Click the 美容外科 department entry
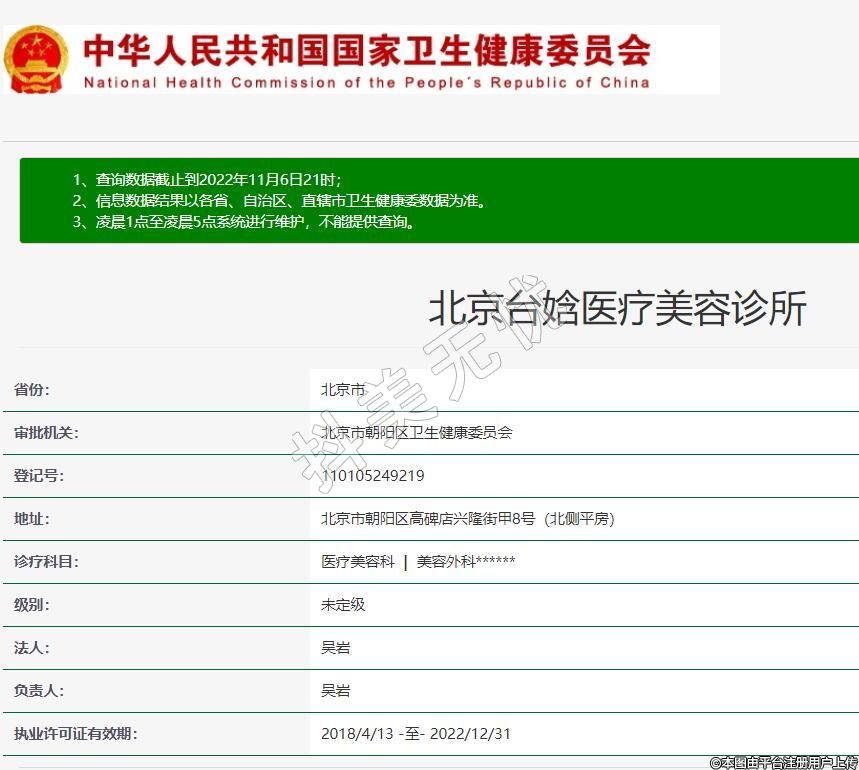Viewport: 859px width, 770px height. pyautogui.click(x=465, y=562)
